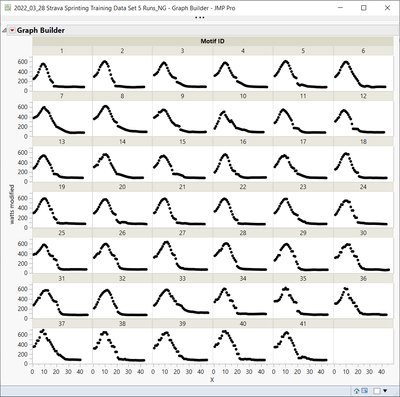Click the motif 37 panel header

pos(62,324)
